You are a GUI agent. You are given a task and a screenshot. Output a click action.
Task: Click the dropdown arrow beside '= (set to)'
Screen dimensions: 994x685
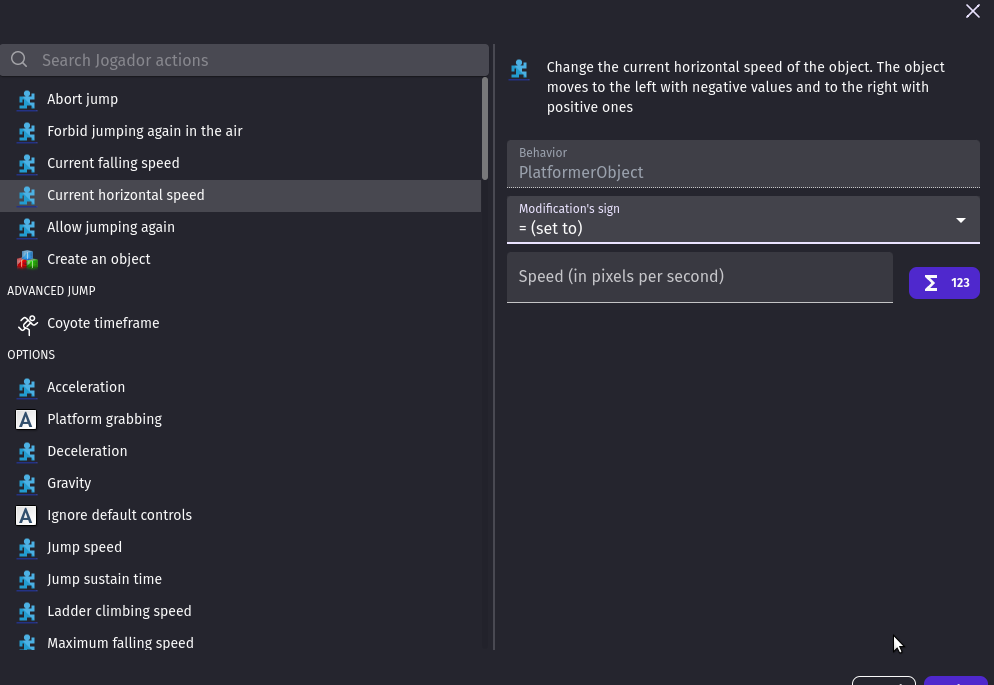coord(960,220)
